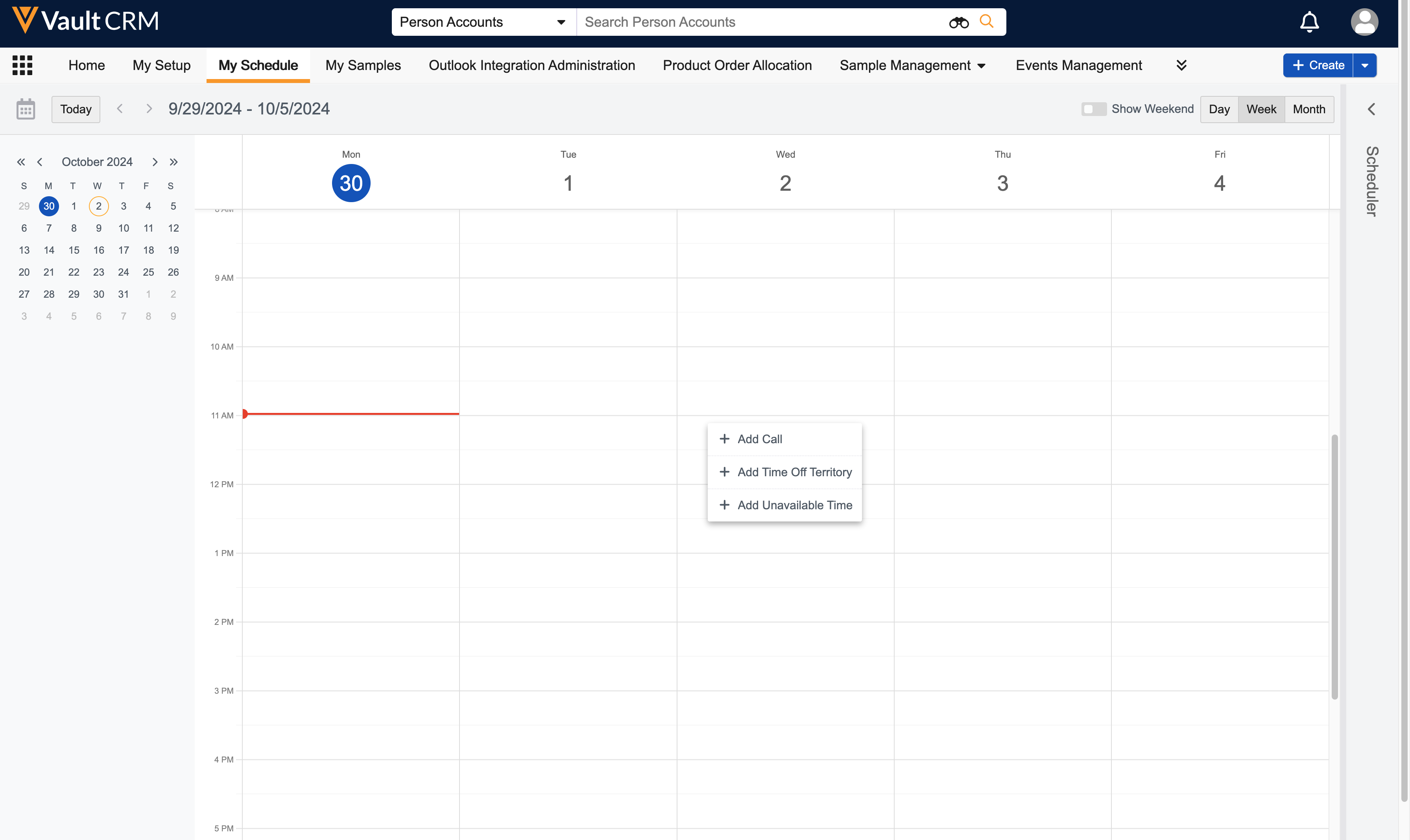
Task: Click the notifications bell icon
Action: click(x=1309, y=22)
